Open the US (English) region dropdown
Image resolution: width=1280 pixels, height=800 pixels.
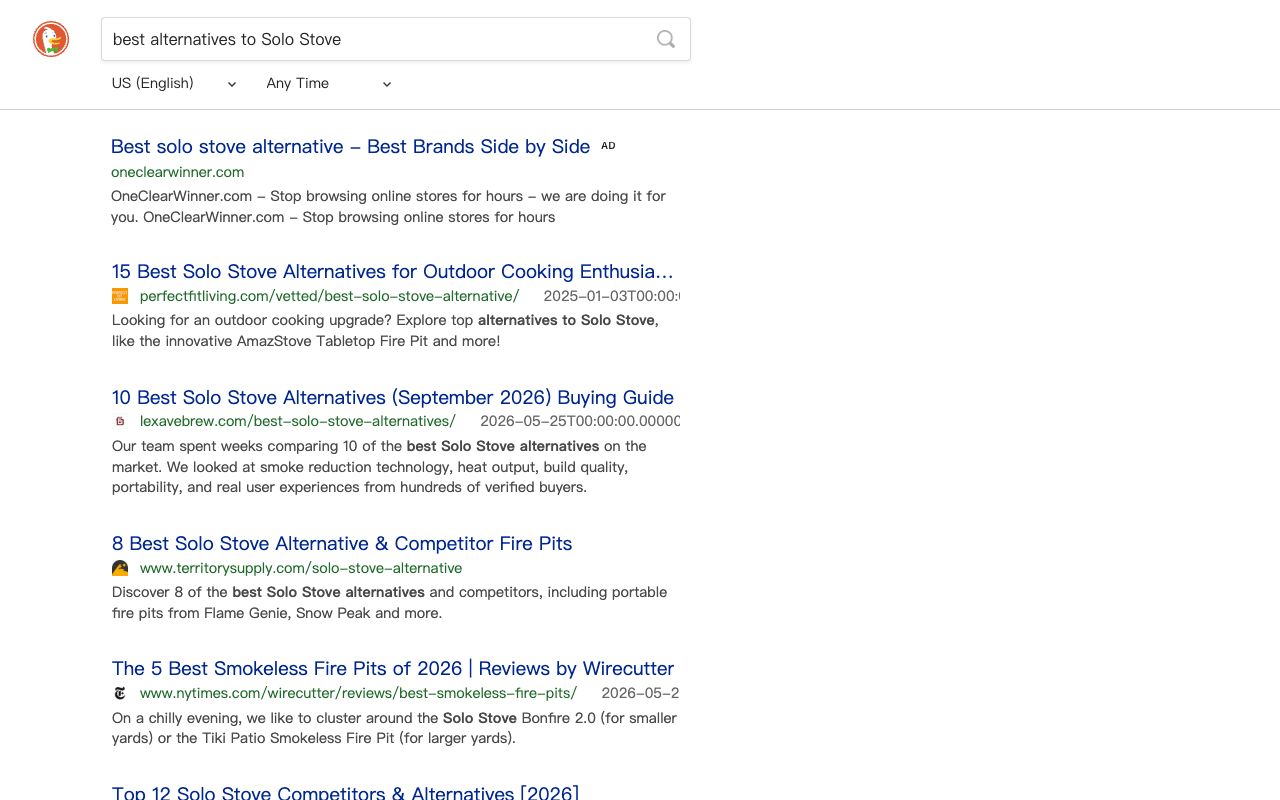pos(174,83)
